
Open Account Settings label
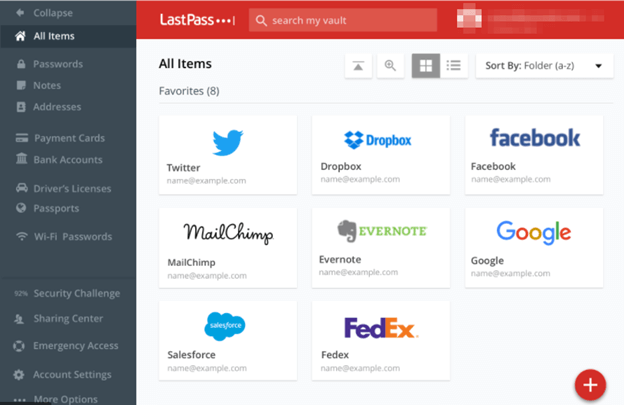[x=72, y=374]
